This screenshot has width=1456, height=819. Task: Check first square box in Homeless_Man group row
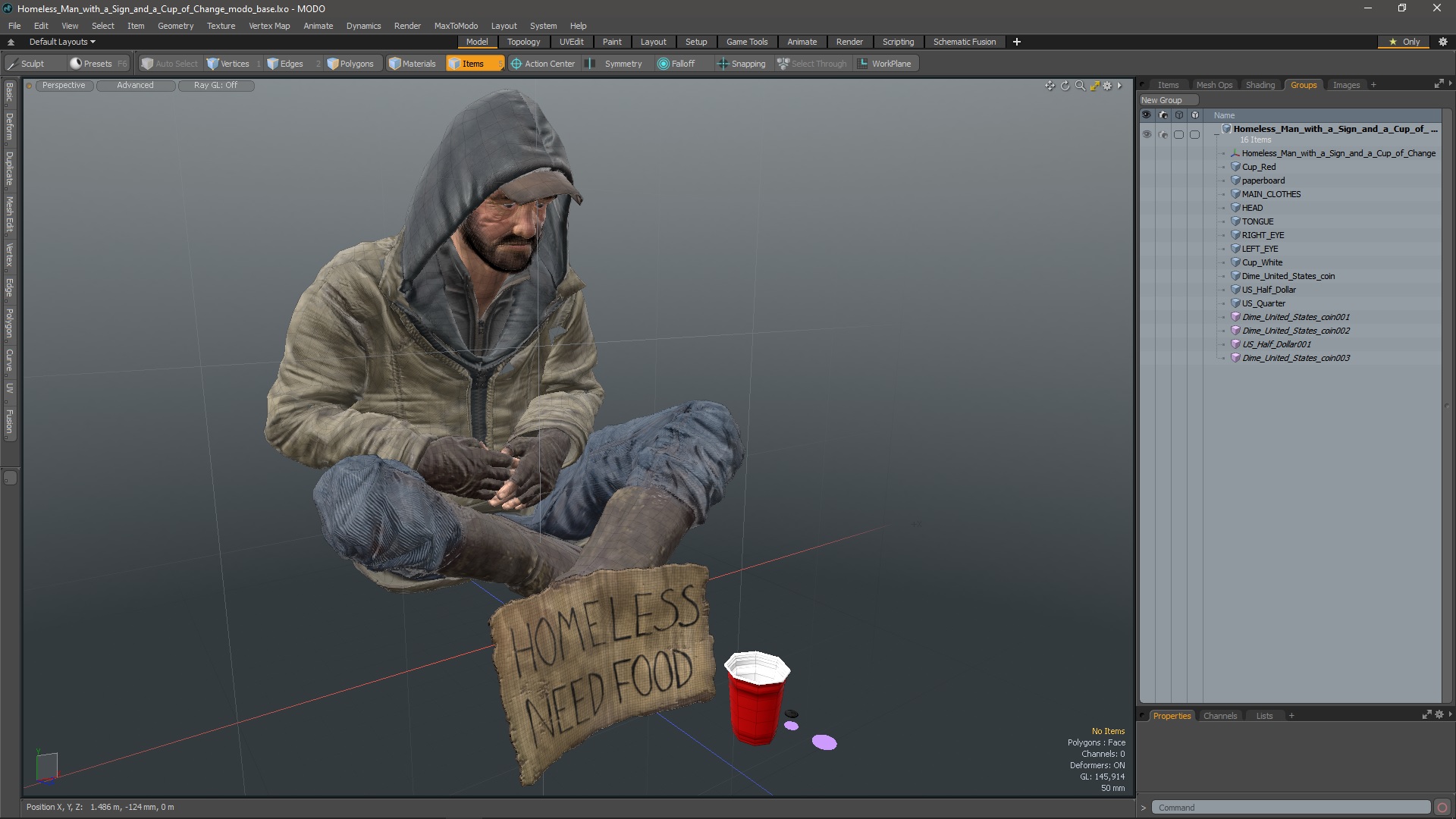[1178, 134]
